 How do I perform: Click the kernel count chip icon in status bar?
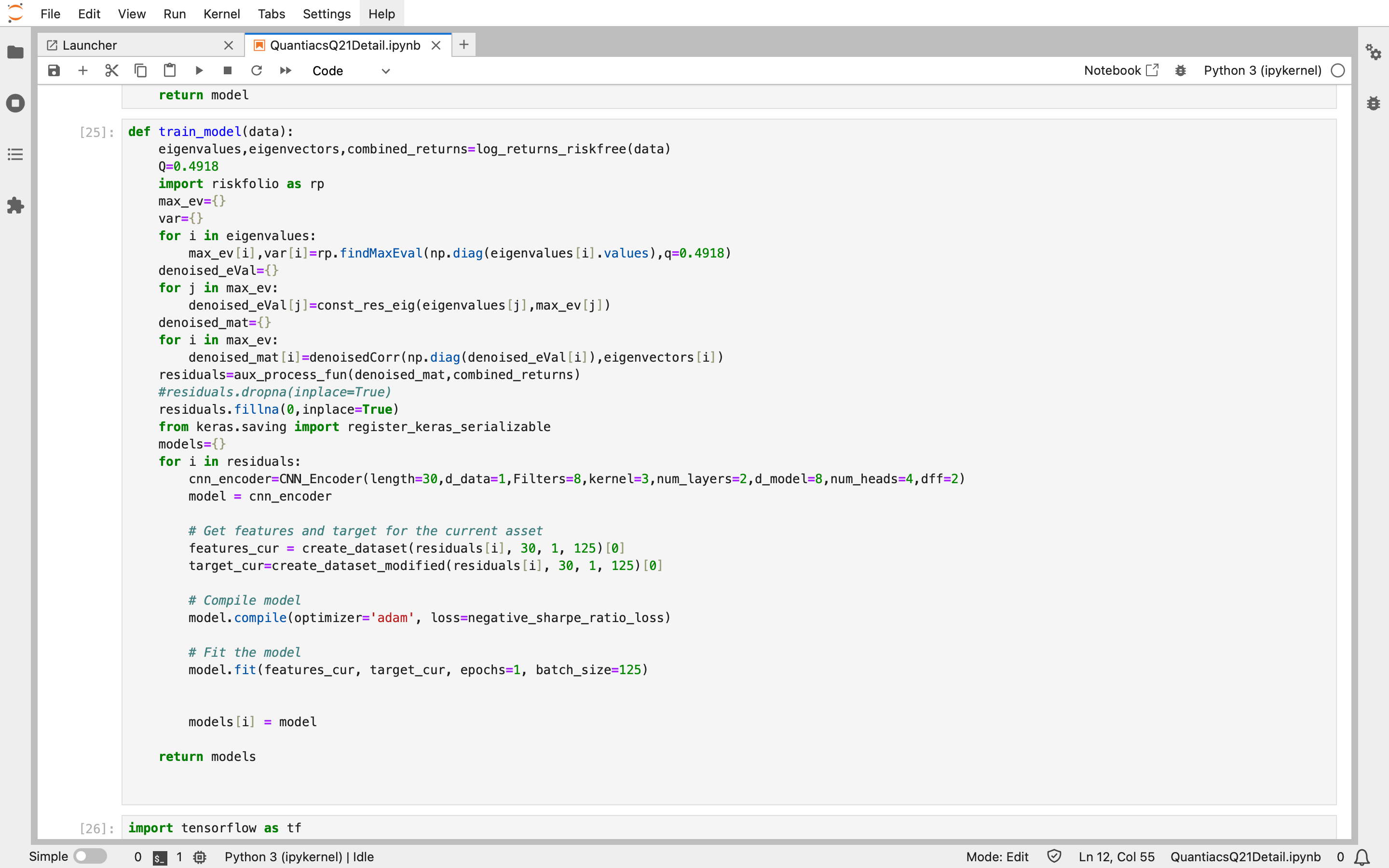click(x=200, y=857)
